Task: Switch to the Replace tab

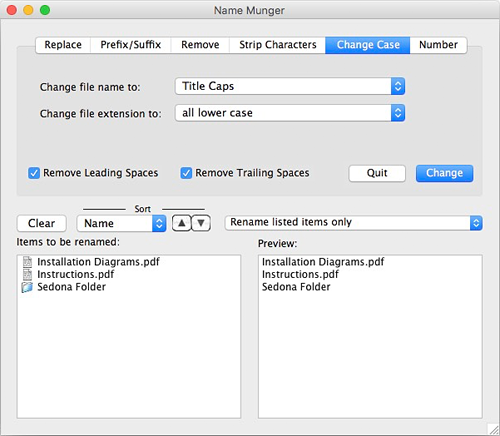Action: (63, 45)
